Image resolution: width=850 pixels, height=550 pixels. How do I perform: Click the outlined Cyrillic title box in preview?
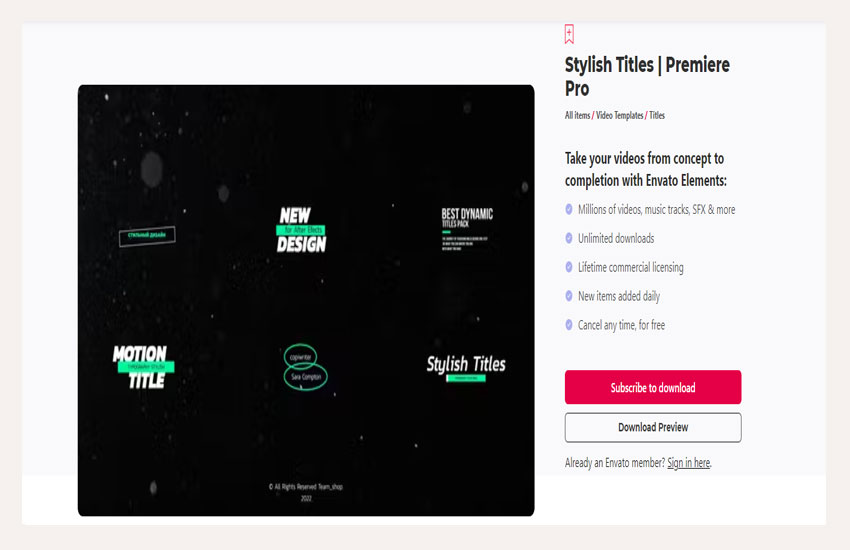[147, 236]
